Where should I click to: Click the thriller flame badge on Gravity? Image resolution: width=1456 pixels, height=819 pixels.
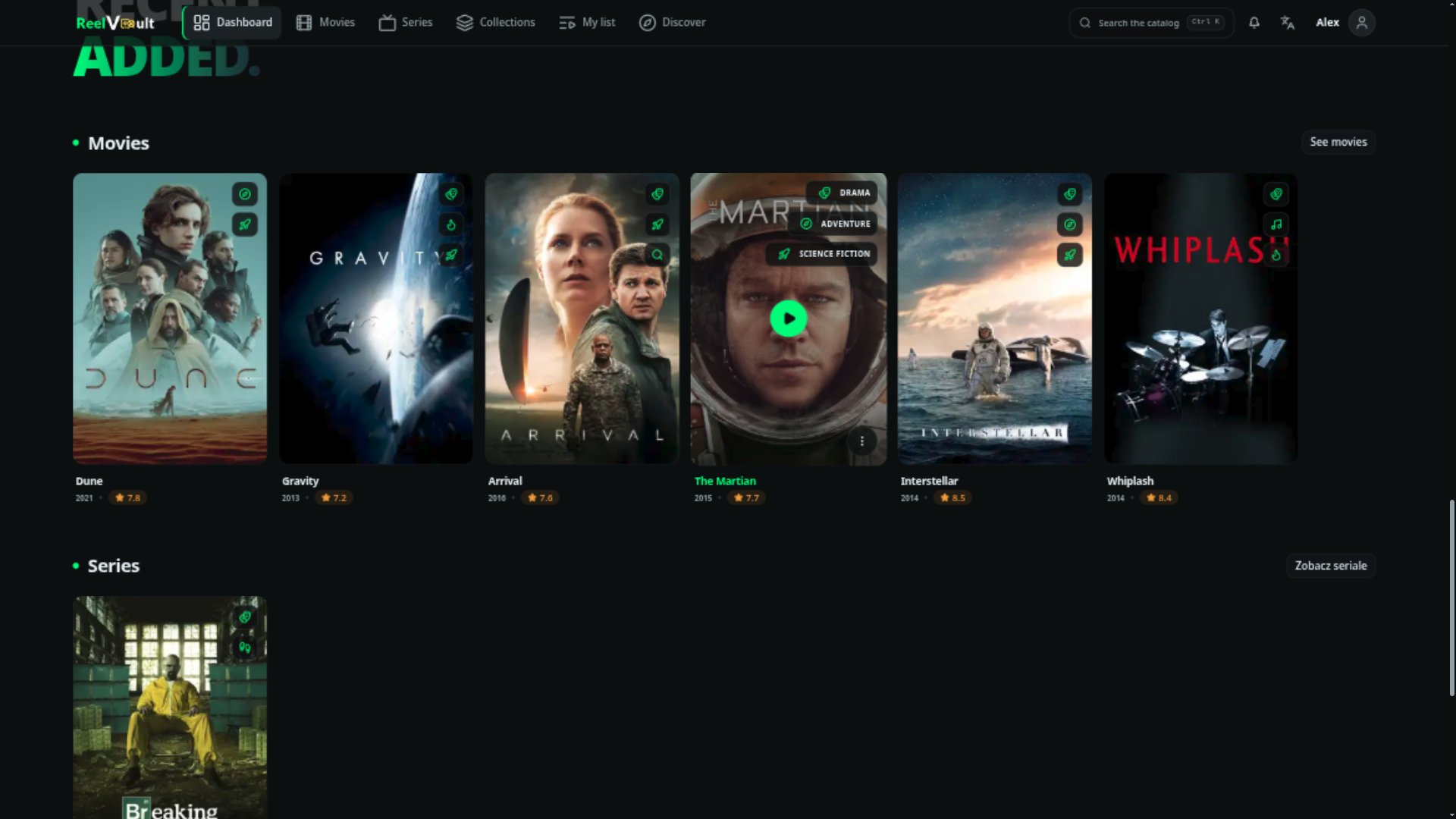tap(451, 224)
